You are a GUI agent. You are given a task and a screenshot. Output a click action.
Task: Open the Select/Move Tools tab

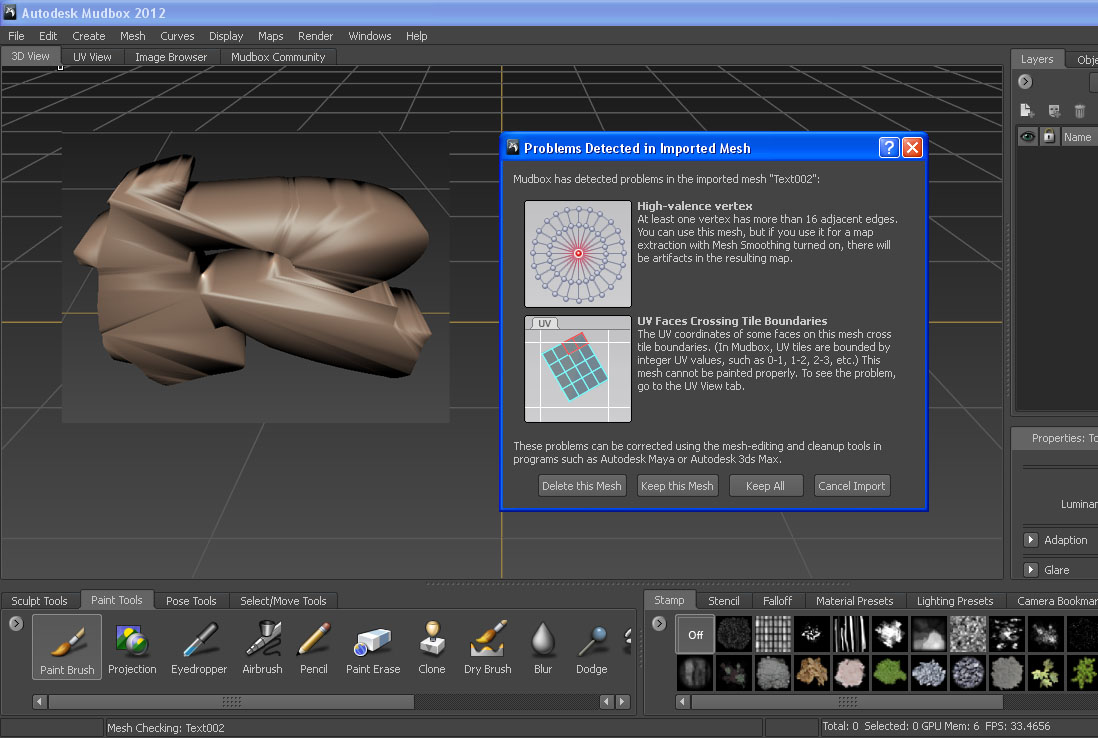pyautogui.click(x=283, y=601)
